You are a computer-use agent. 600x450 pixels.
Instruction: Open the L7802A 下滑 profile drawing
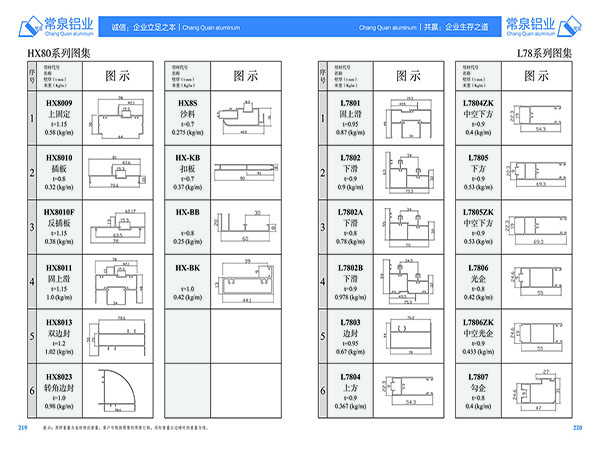[x=409, y=227]
